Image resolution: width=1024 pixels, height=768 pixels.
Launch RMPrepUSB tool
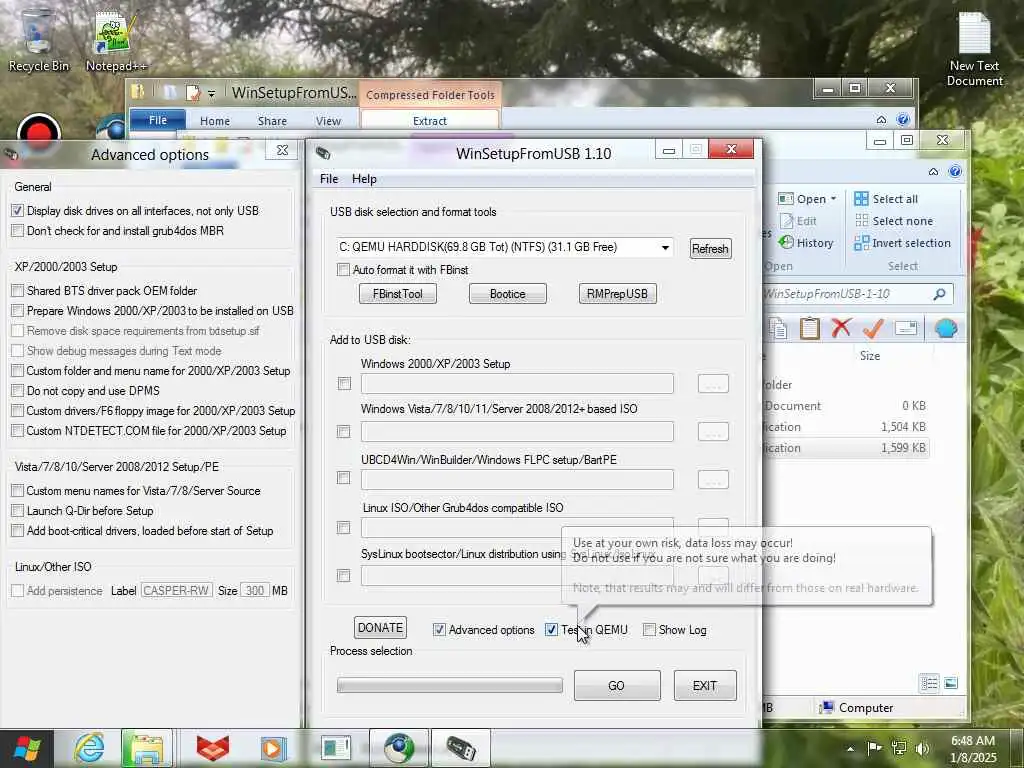click(617, 294)
